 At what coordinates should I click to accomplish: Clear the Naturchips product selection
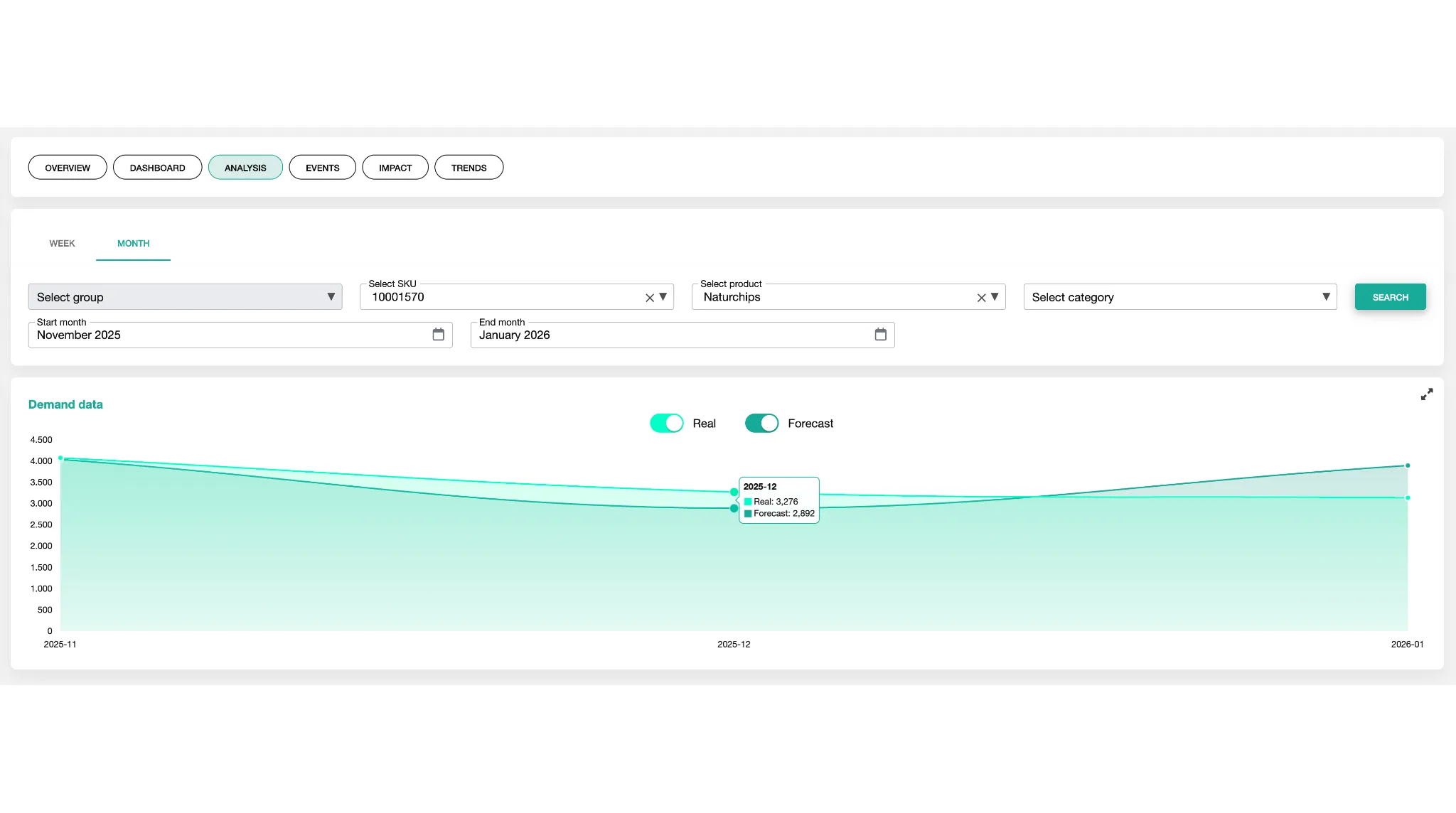(980, 297)
